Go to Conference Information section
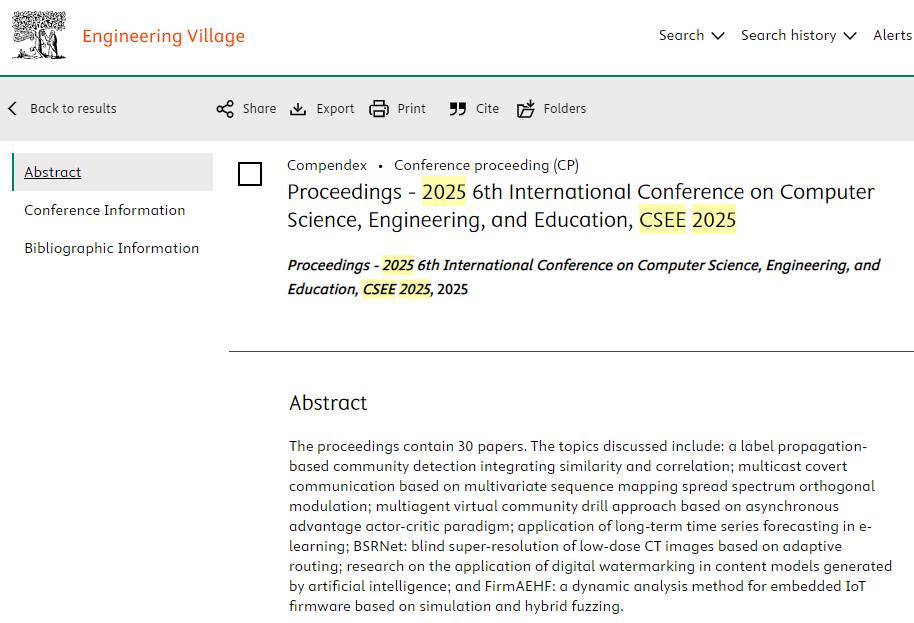 point(105,210)
